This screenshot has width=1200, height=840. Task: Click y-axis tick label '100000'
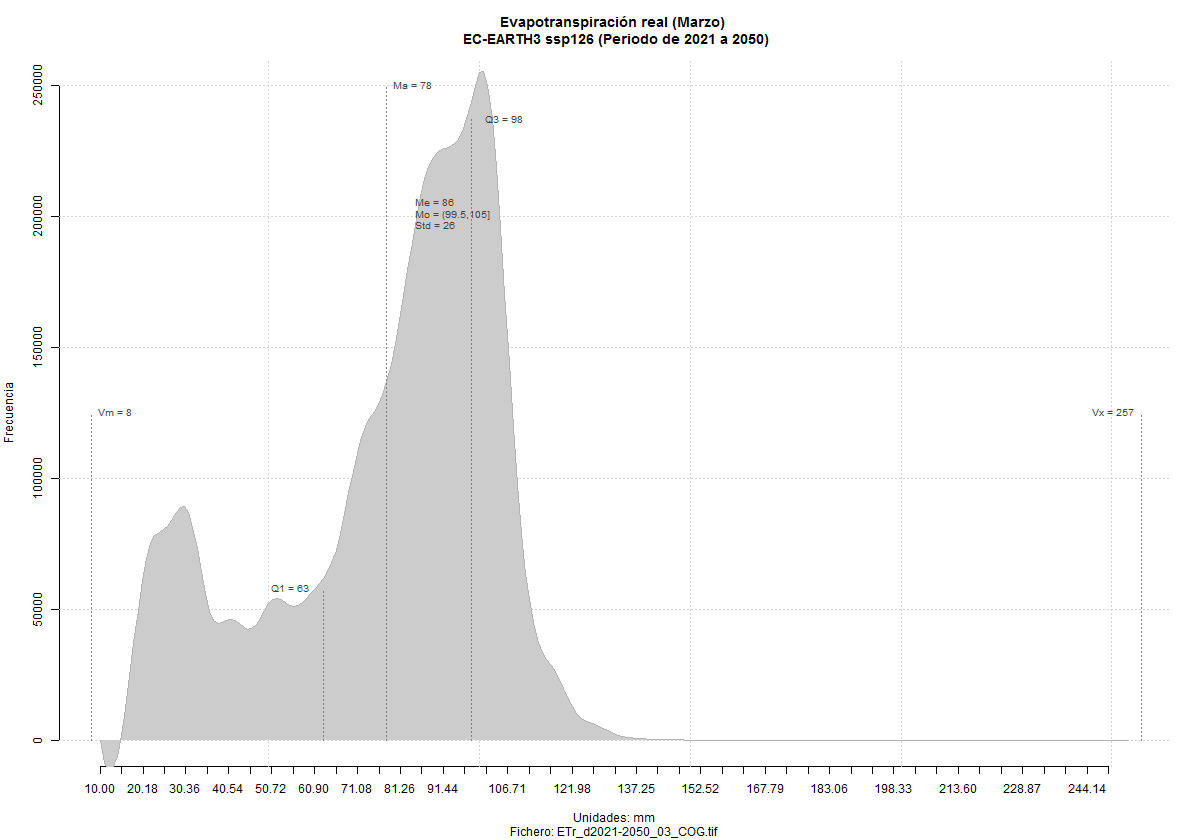38,478
